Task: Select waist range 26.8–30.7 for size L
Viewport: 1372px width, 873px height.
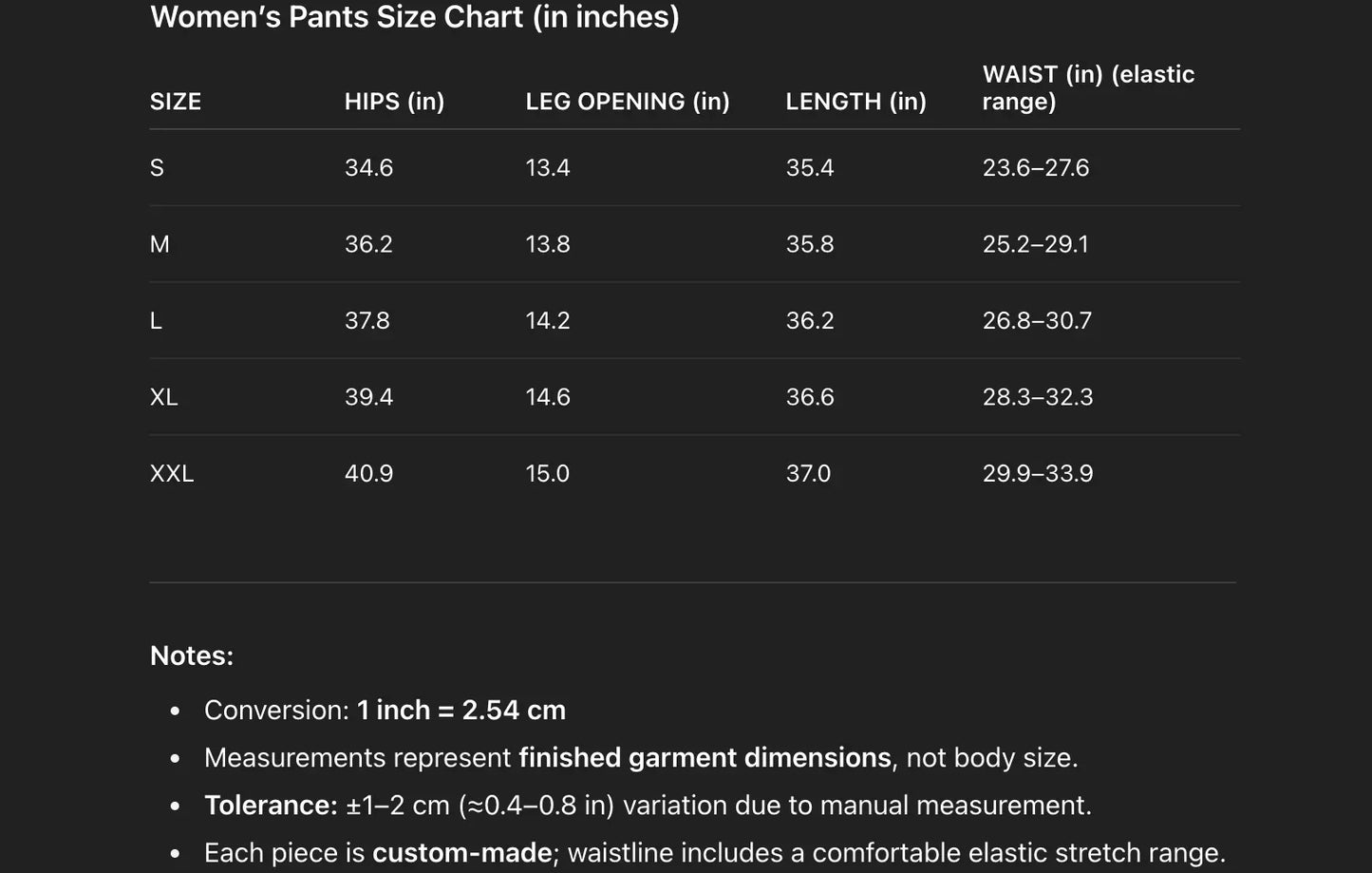Action: 1037,321
